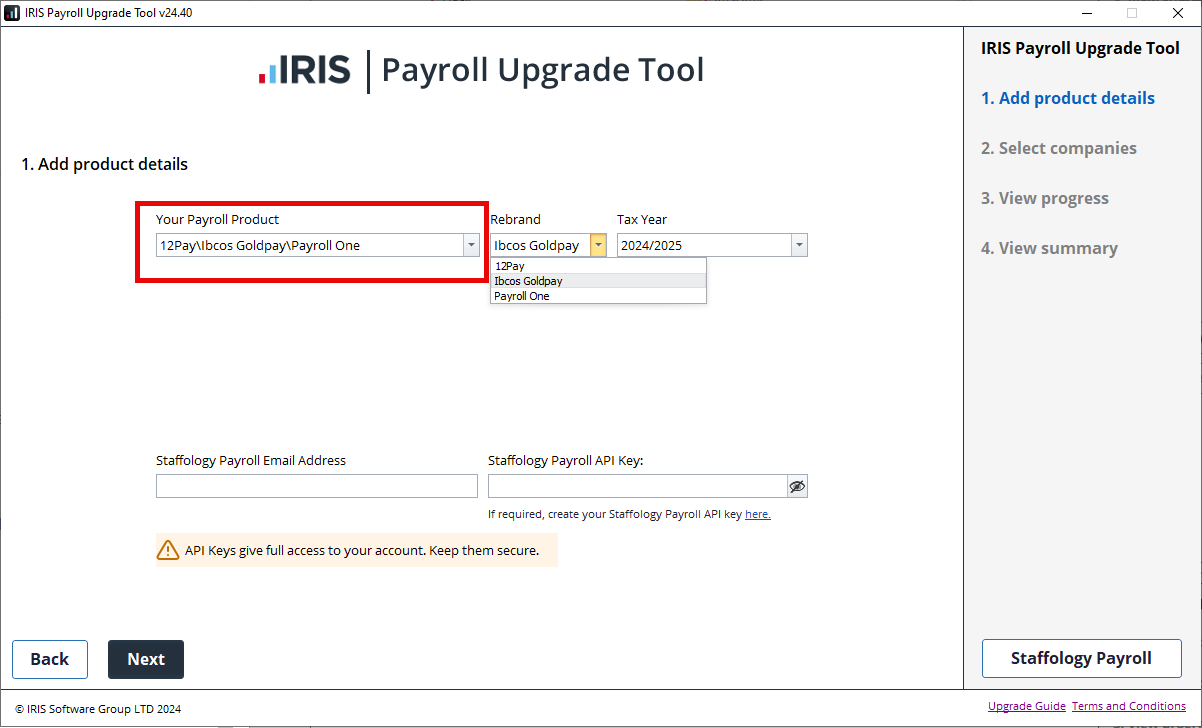Click 'API Keys give full access' warning text
The width and height of the screenshot is (1202, 728).
tap(362, 550)
